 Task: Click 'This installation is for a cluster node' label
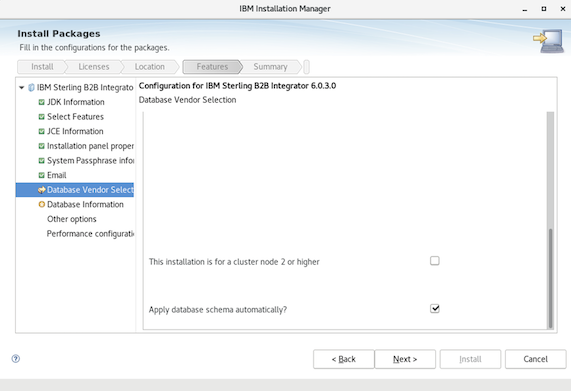234,262
